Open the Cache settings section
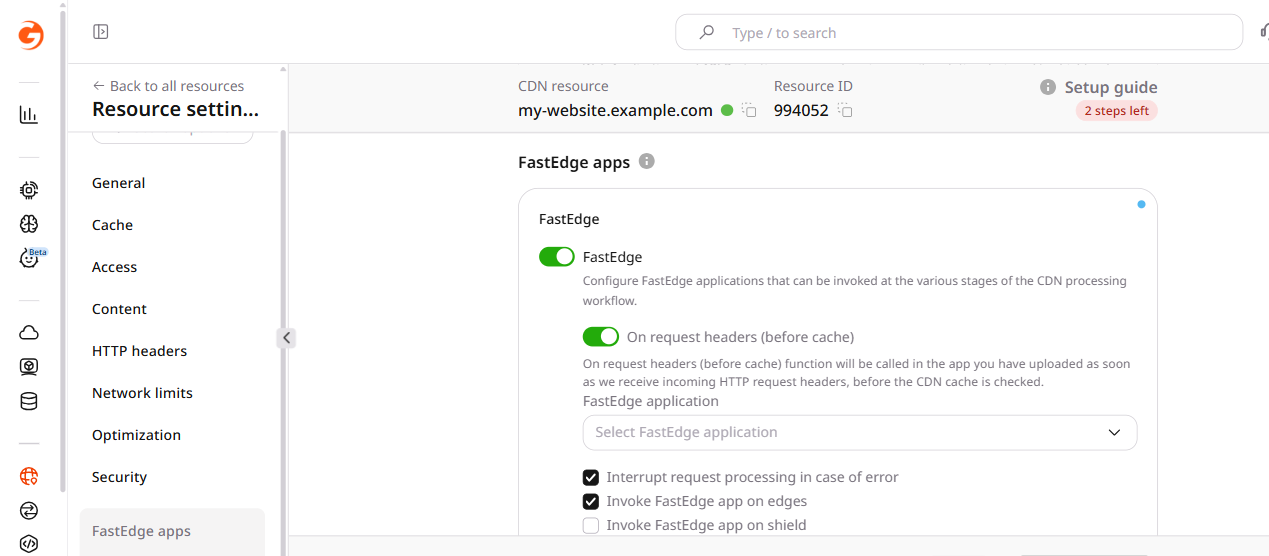The width and height of the screenshot is (1269, 556). point(112,225)
